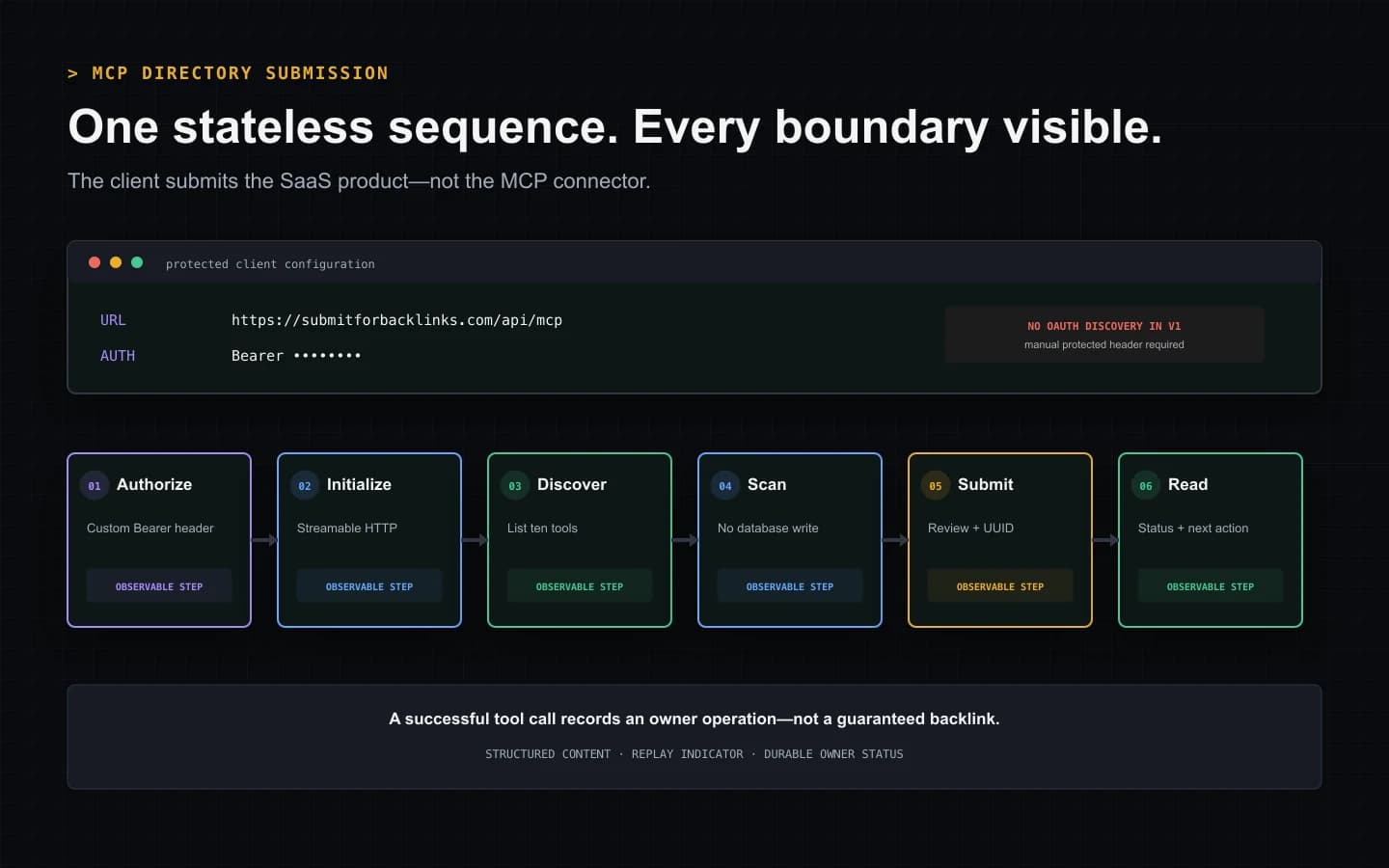Image resolution: width=1389 pixels, height=868 pixels.
Task: Click the AUTH field label
Action: click(x=118, y=356)
